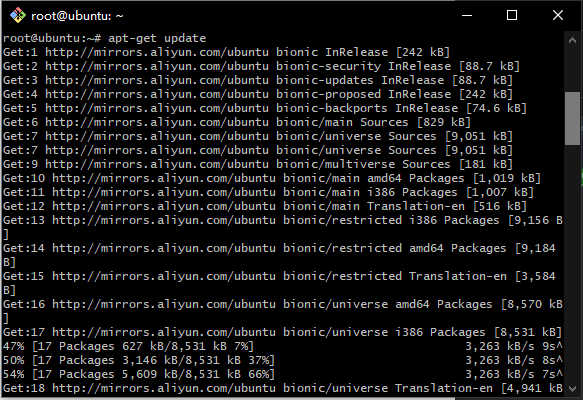The height and width of the screenshot is (400, 583).
Task: Click the Git Bash icon in title bar
Action: [17, 16]
